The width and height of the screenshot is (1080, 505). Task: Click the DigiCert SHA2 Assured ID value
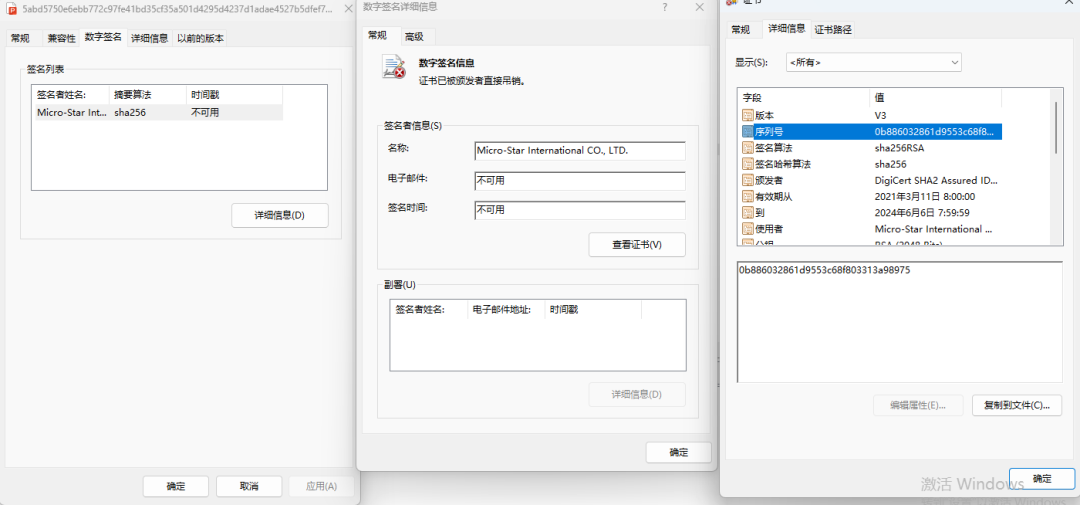935,180
